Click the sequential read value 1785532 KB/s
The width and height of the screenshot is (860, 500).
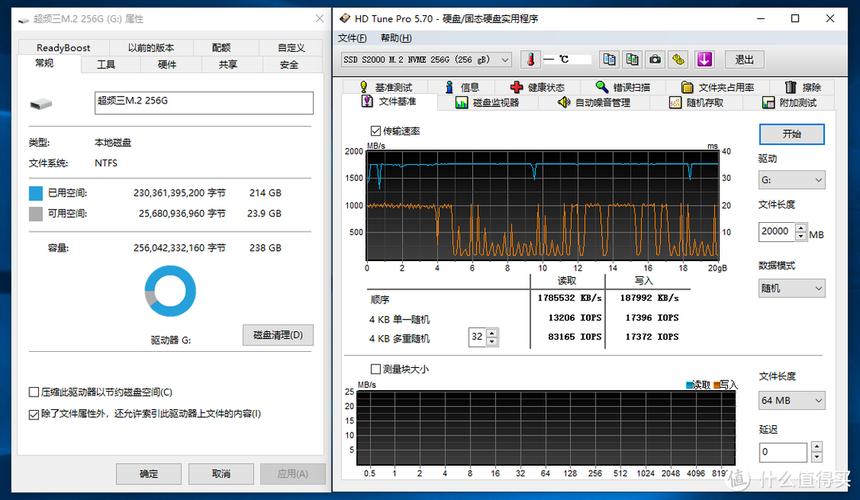(x=569, y=298)
